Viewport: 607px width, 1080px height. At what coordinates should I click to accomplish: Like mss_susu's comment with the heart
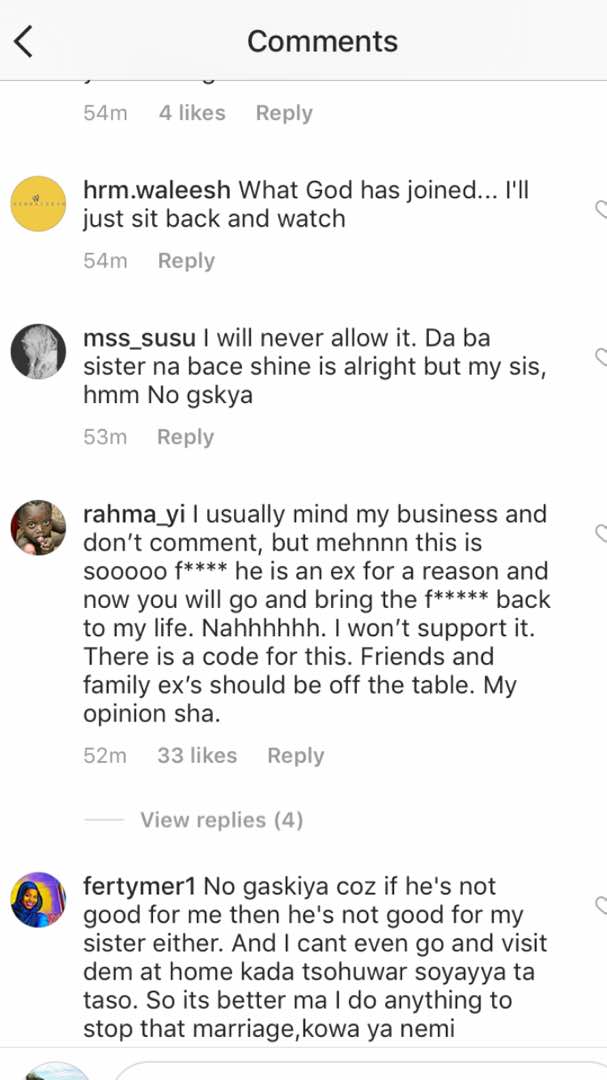point(601,357)
